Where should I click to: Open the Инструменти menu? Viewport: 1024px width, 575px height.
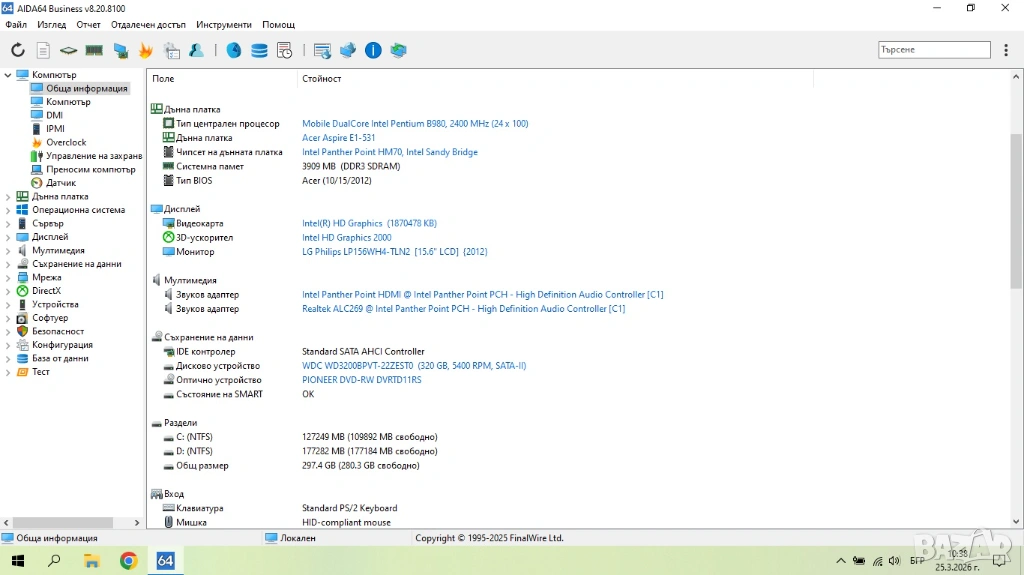pos(224,24)
